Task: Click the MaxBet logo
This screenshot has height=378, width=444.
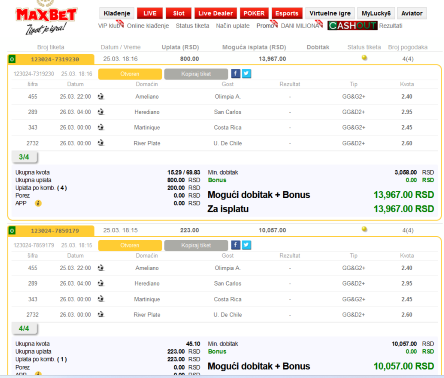Action: [46, 17]
